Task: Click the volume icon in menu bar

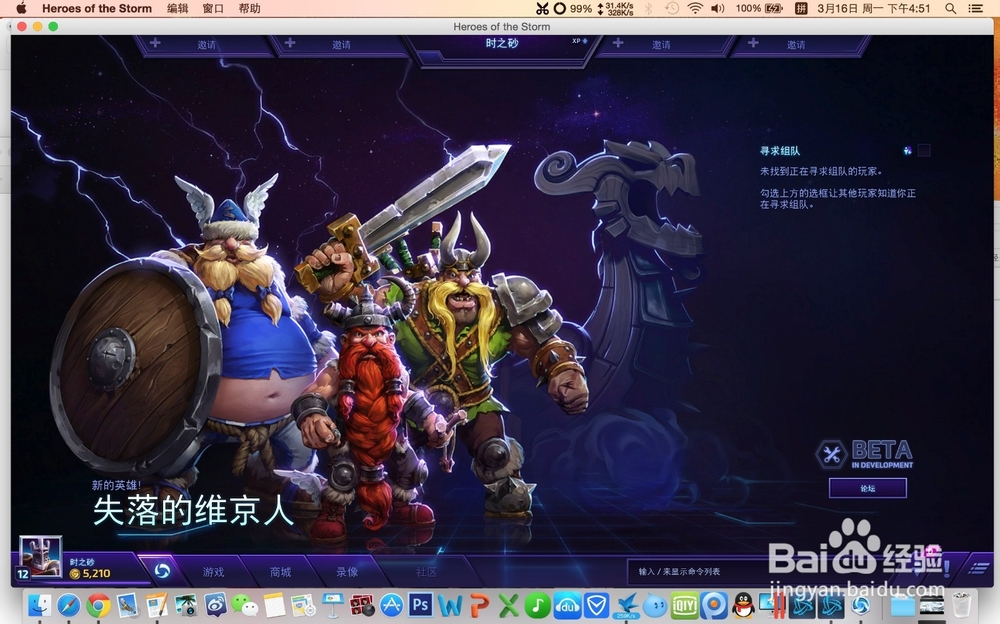Action: [x=718, y=8]
